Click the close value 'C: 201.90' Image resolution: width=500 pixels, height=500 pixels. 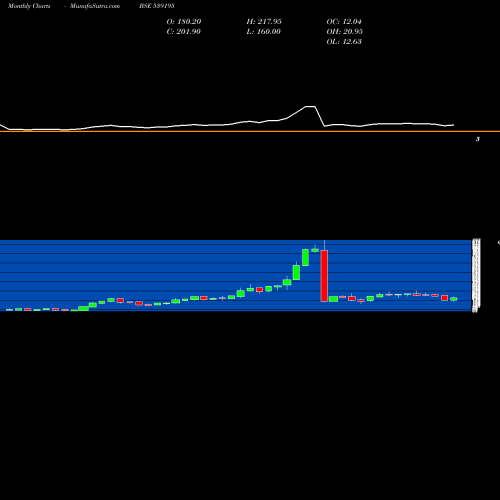click(184, 32)
